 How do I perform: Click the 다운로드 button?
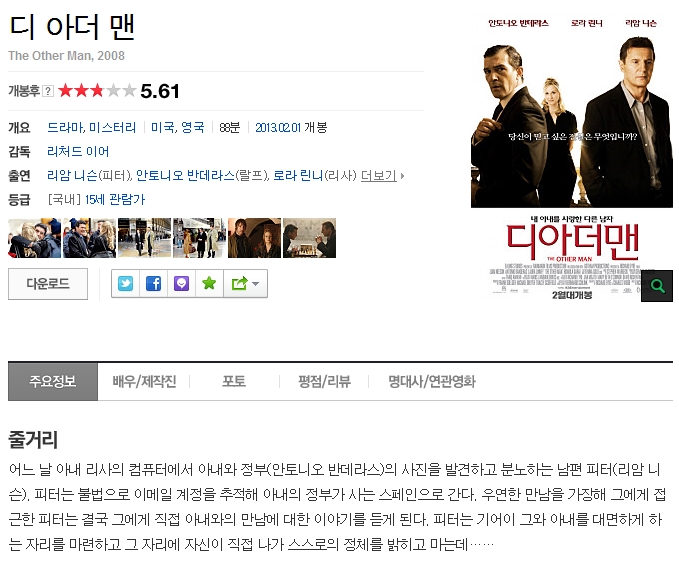tap(48, 284)
